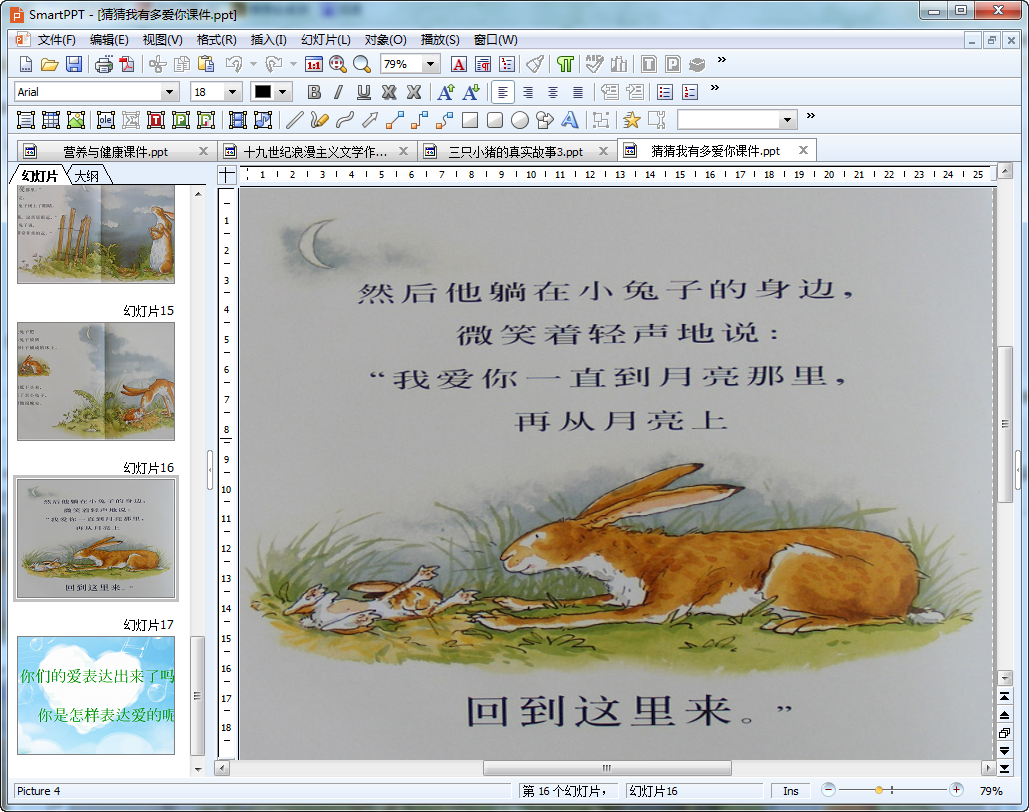This screenshot has width=1029, height=812.
Task: Switch to 营养与健康课件.ppt tab
Action: 116,152
